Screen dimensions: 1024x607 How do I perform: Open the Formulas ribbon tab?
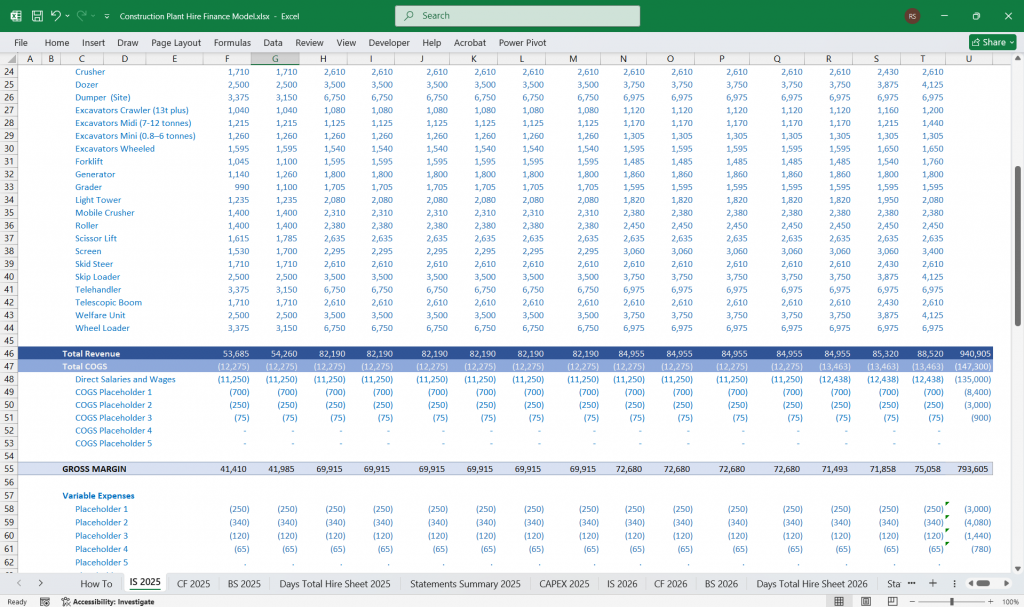[232, 43]
